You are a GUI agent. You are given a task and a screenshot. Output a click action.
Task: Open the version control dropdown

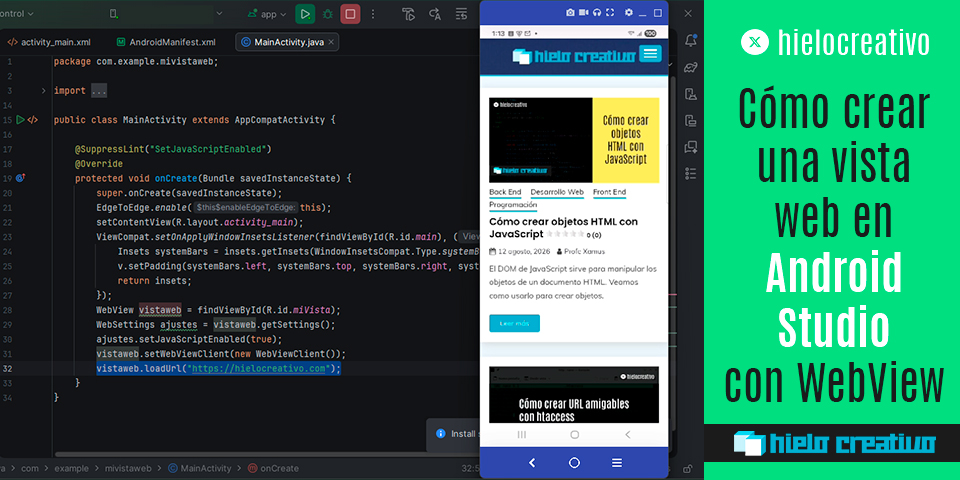tap(18, 13)
